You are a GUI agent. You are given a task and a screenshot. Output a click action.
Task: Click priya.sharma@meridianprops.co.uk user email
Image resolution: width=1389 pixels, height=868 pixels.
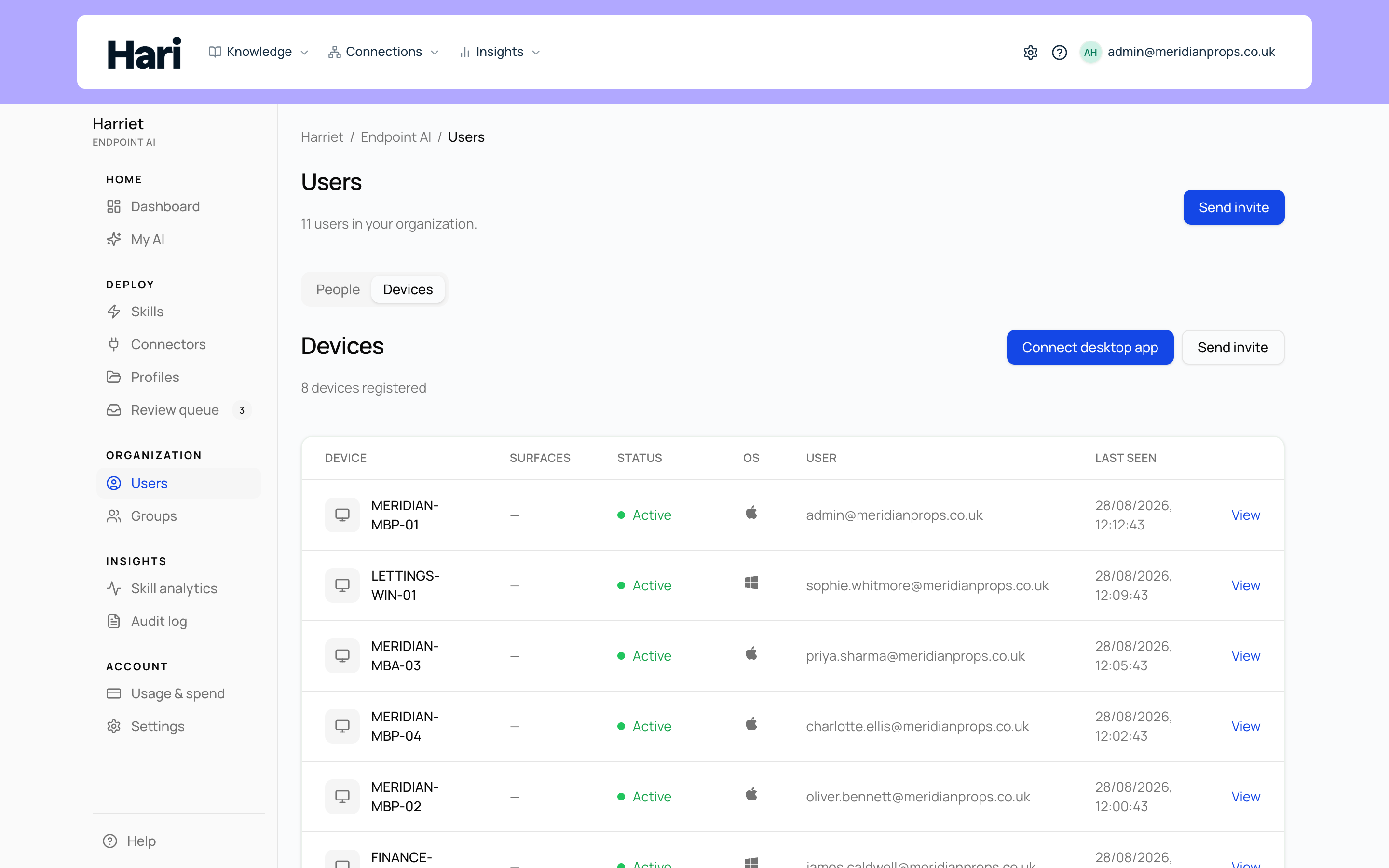point(915,656)
